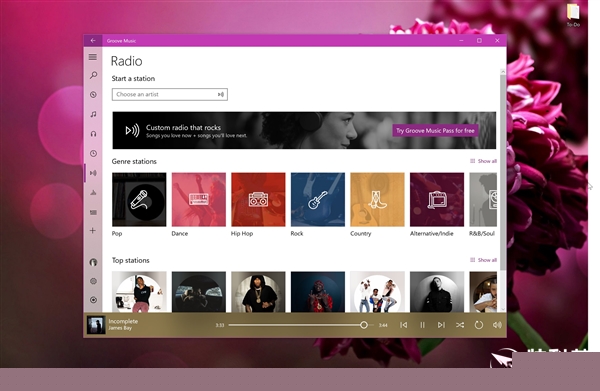The image size is (600, 391).
Task: Open the Dance genre station tile
Action: click(199, 199)
